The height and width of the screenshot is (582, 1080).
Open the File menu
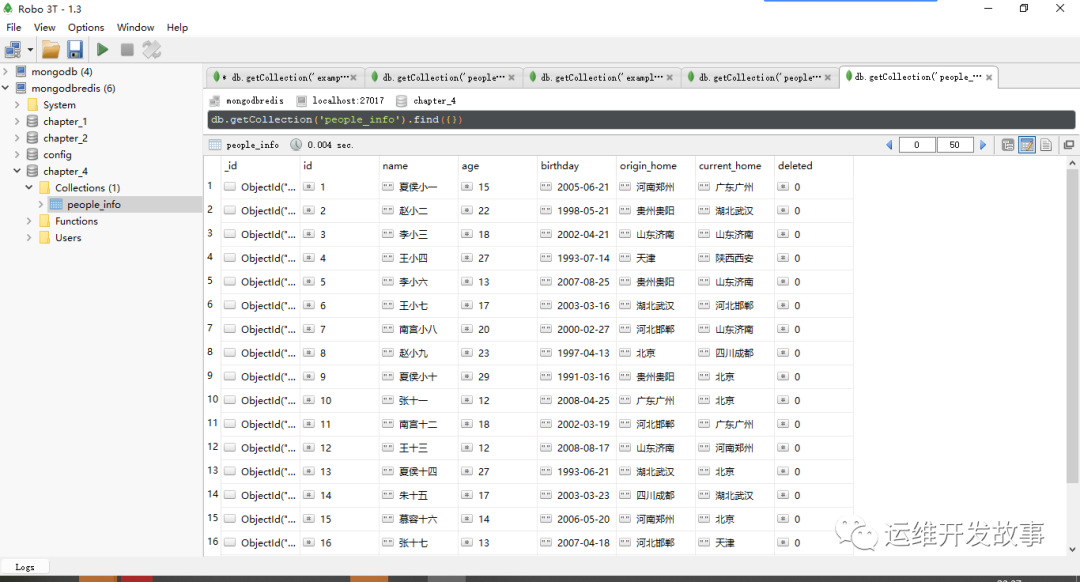(x=14, y=28)
